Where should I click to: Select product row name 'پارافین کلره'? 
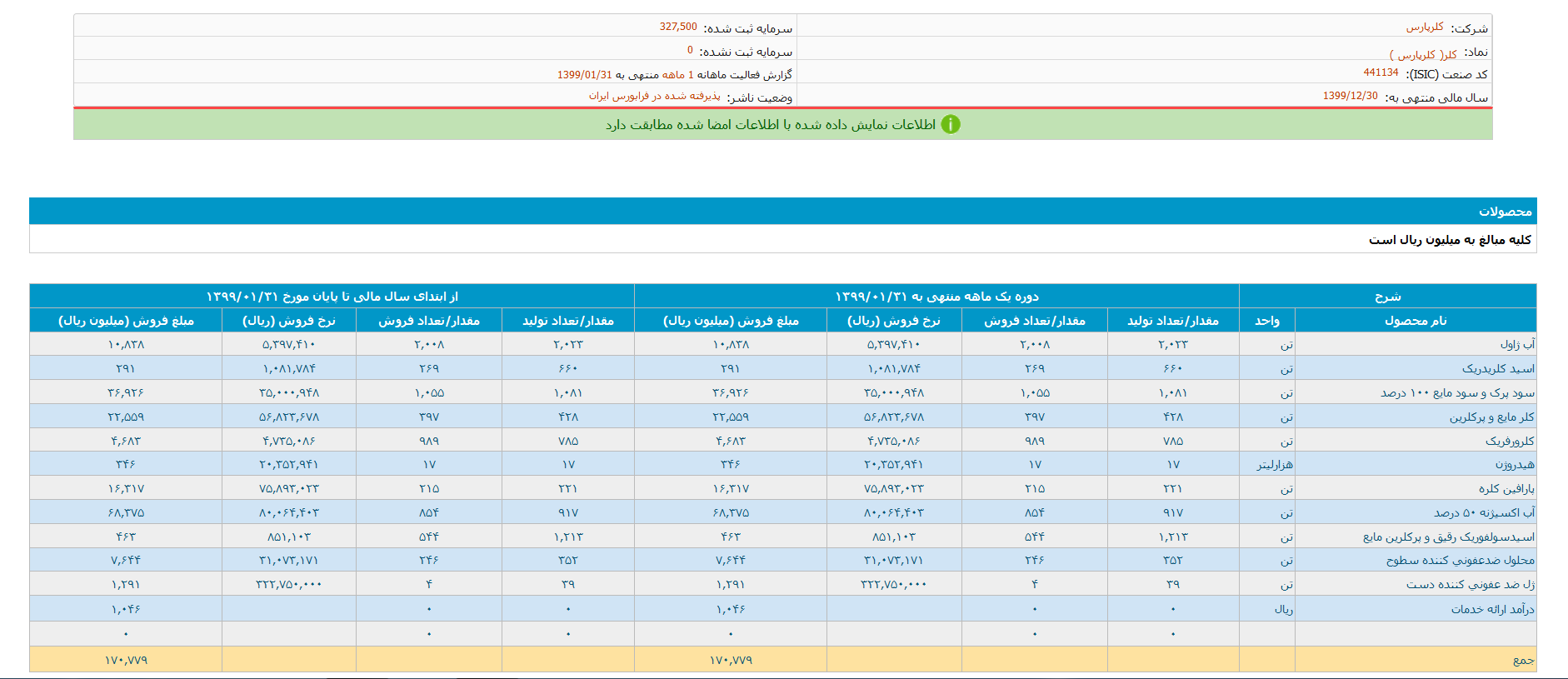pyautogui.click(x=1506, y=488)
